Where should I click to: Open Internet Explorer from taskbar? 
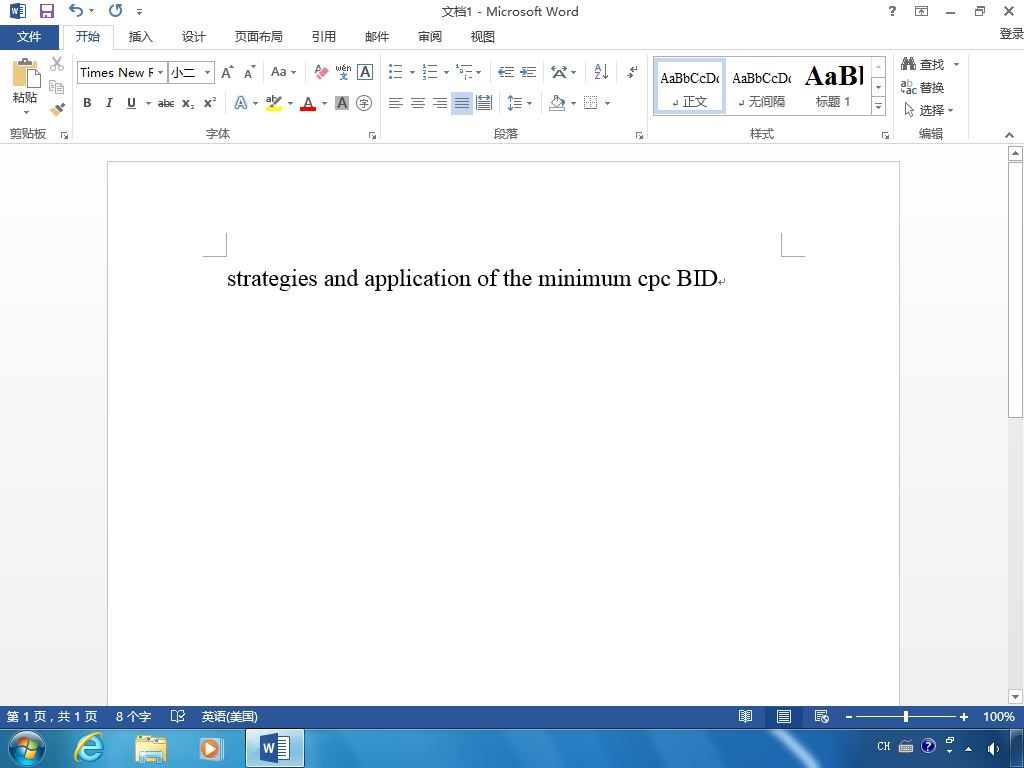[x=89, y=747]
